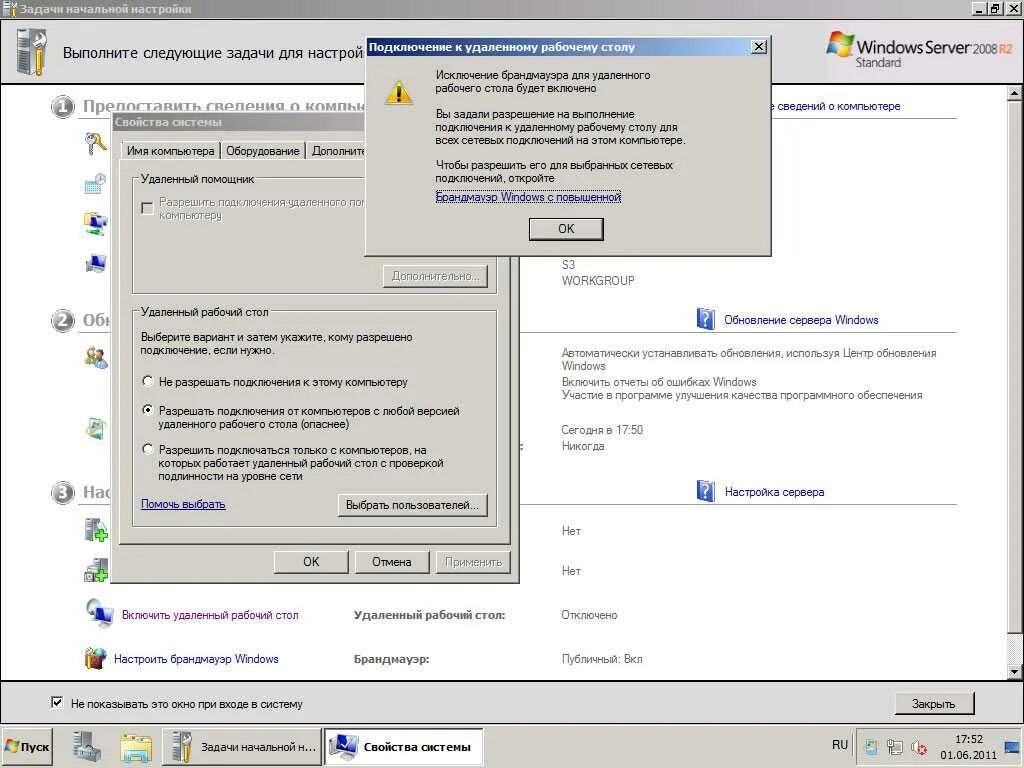The image size is (1024, 768).
Task: Click the Закрыть button in initial tasks window
Action: click(x=933, y=704)
